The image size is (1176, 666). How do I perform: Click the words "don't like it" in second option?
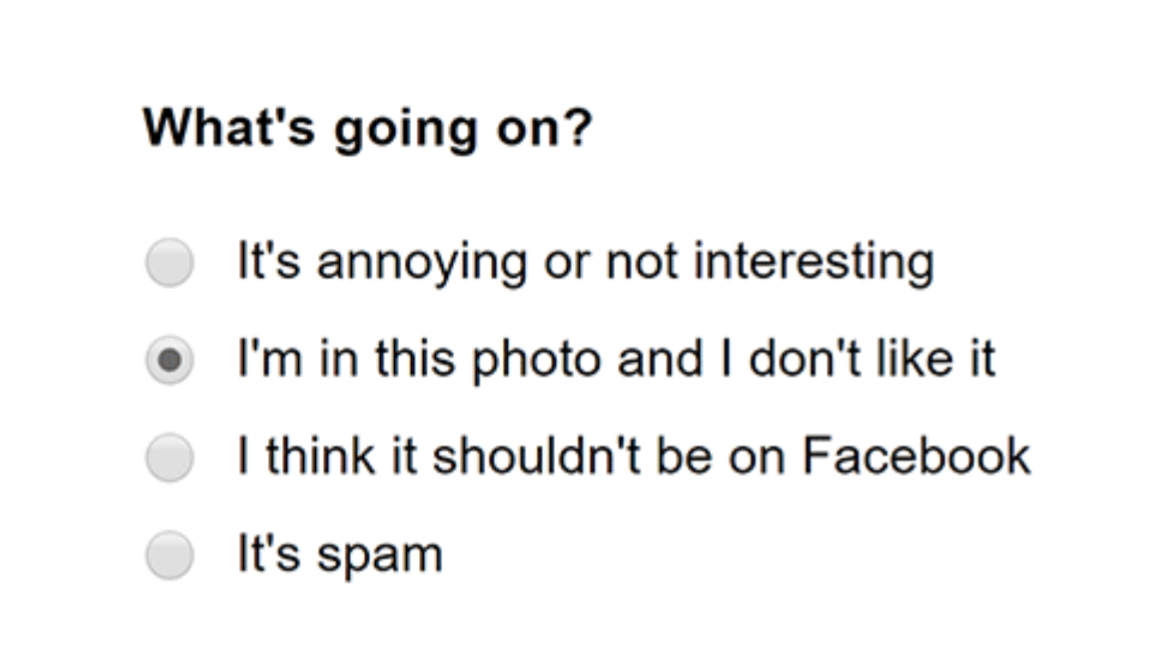872,359
